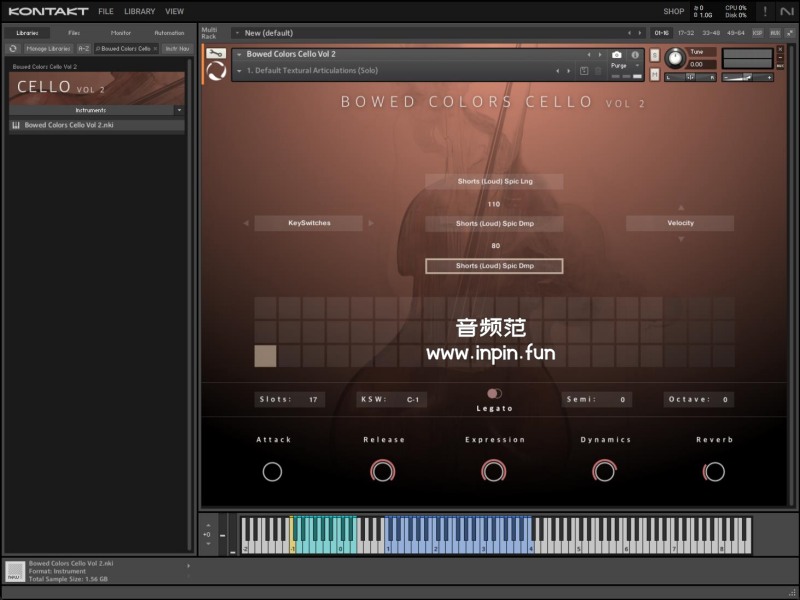
Task: Click the Native Instruments logo
Action: tap(786, 11)
